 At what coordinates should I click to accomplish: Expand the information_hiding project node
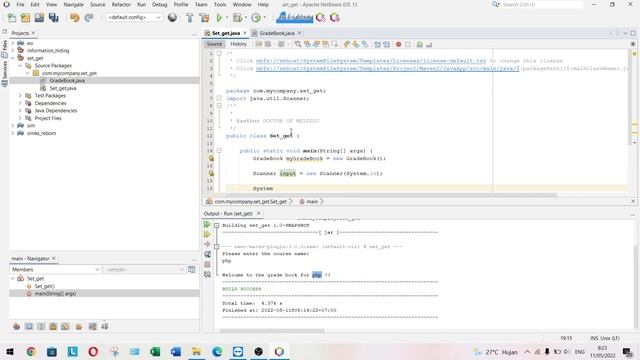point(13,51)
